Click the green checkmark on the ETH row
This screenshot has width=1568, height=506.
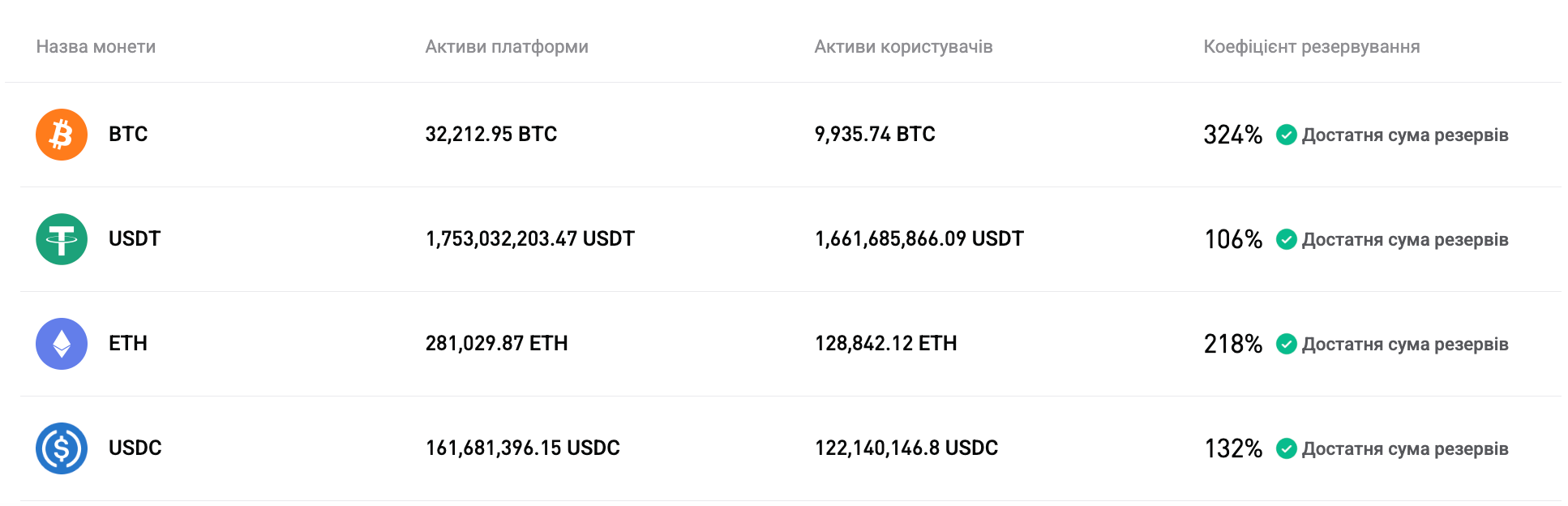click(1287, 344)
